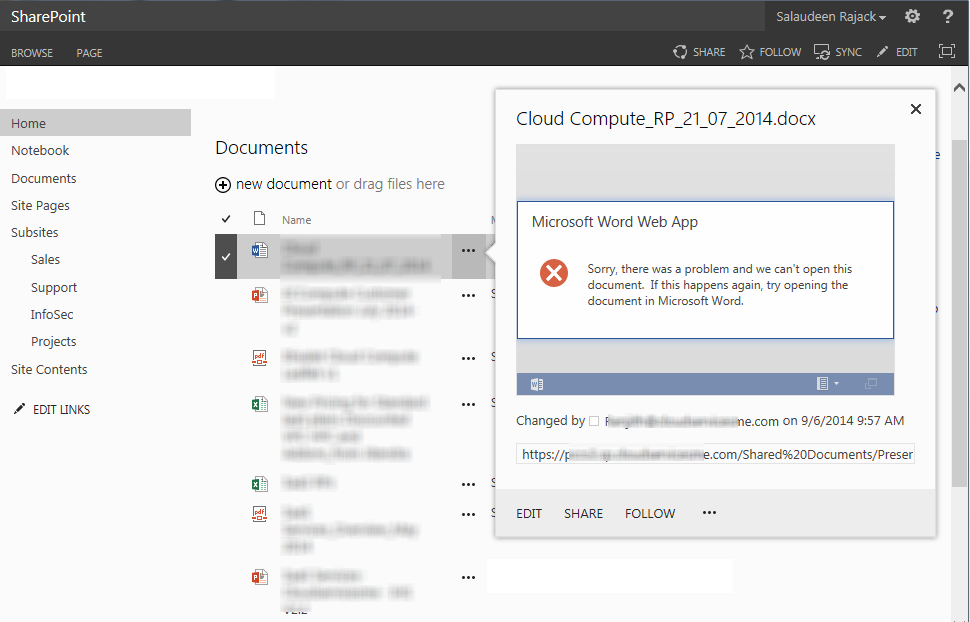The height and width of the screenshot is (622, 970).
Task: Add a new document with the plus icon
Action: (223, 184)
